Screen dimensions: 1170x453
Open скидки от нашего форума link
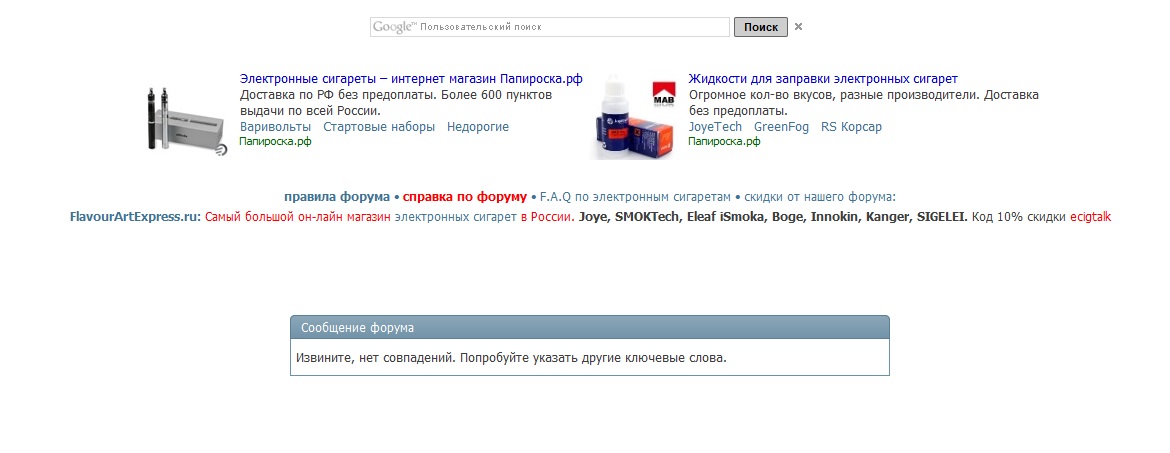[819, 197]
